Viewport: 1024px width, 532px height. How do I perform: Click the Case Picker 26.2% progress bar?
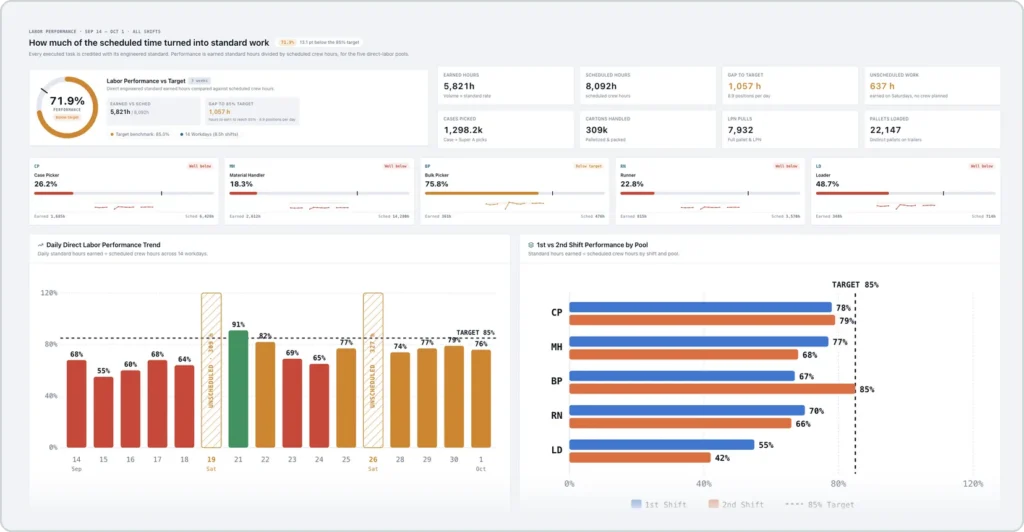coord(123,193)
